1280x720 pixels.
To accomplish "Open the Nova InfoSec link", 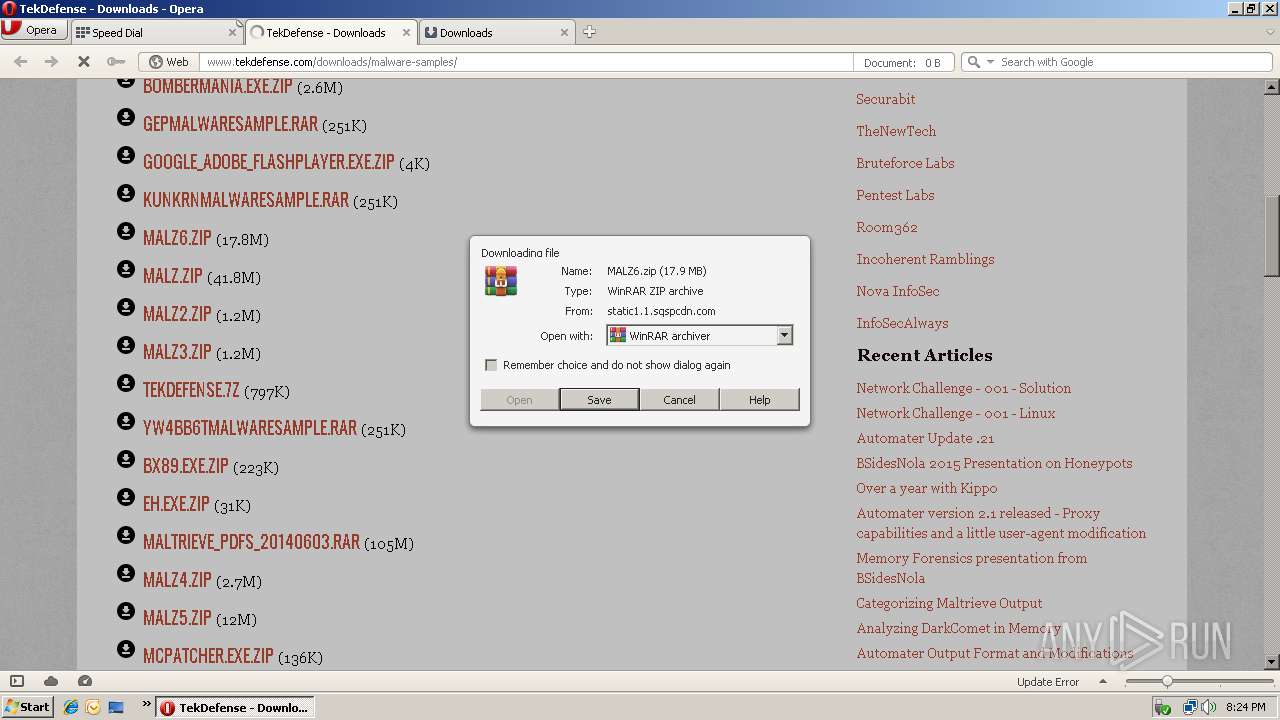I will (x=897, y=291).
